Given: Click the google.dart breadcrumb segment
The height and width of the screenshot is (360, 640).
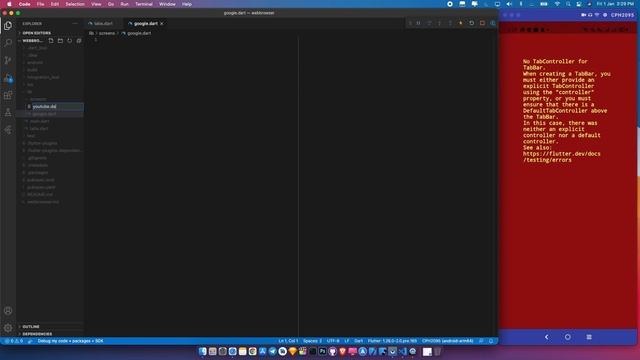Looking at the screenshot, I should click(x=139, y=33).
